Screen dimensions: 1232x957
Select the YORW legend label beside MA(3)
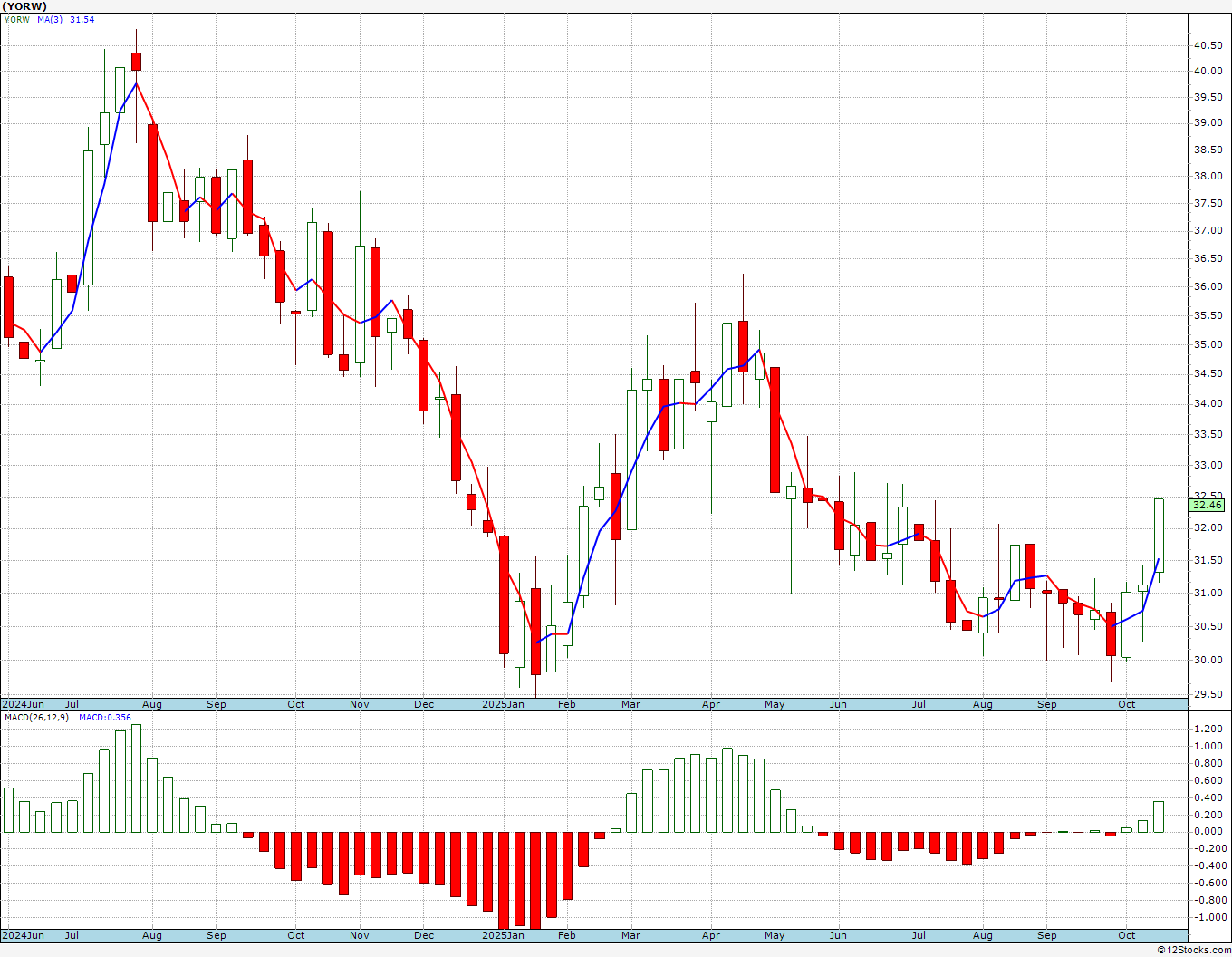(x=17, y=20)
